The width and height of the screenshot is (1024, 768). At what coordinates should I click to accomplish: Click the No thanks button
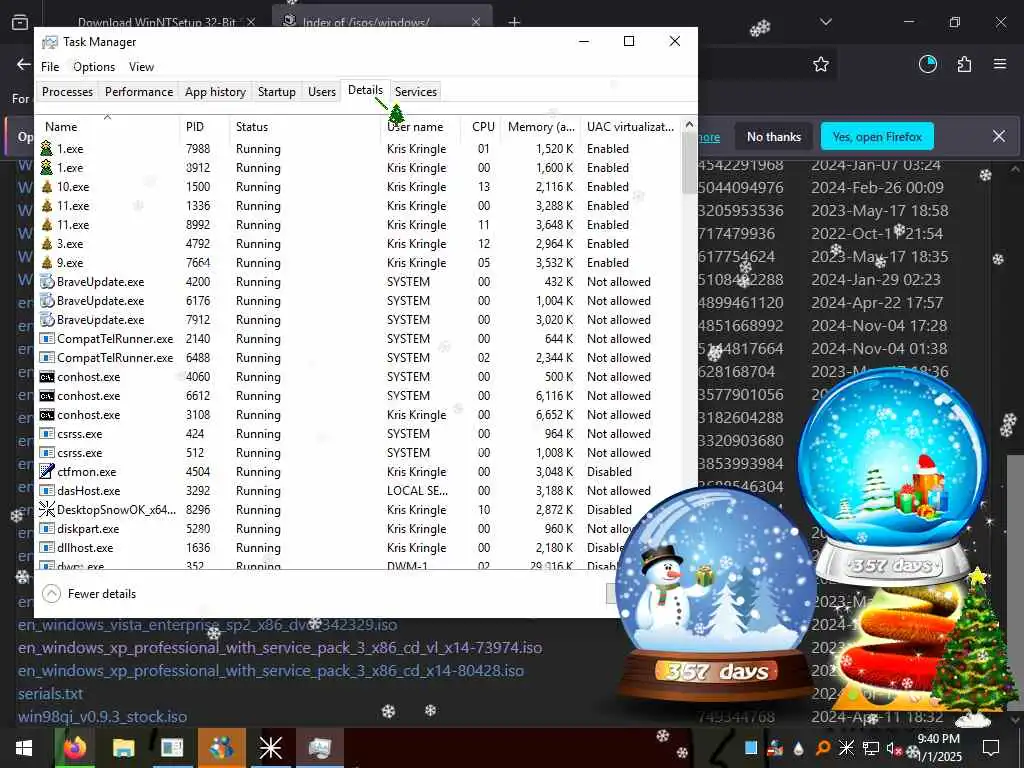coord(774,136)
